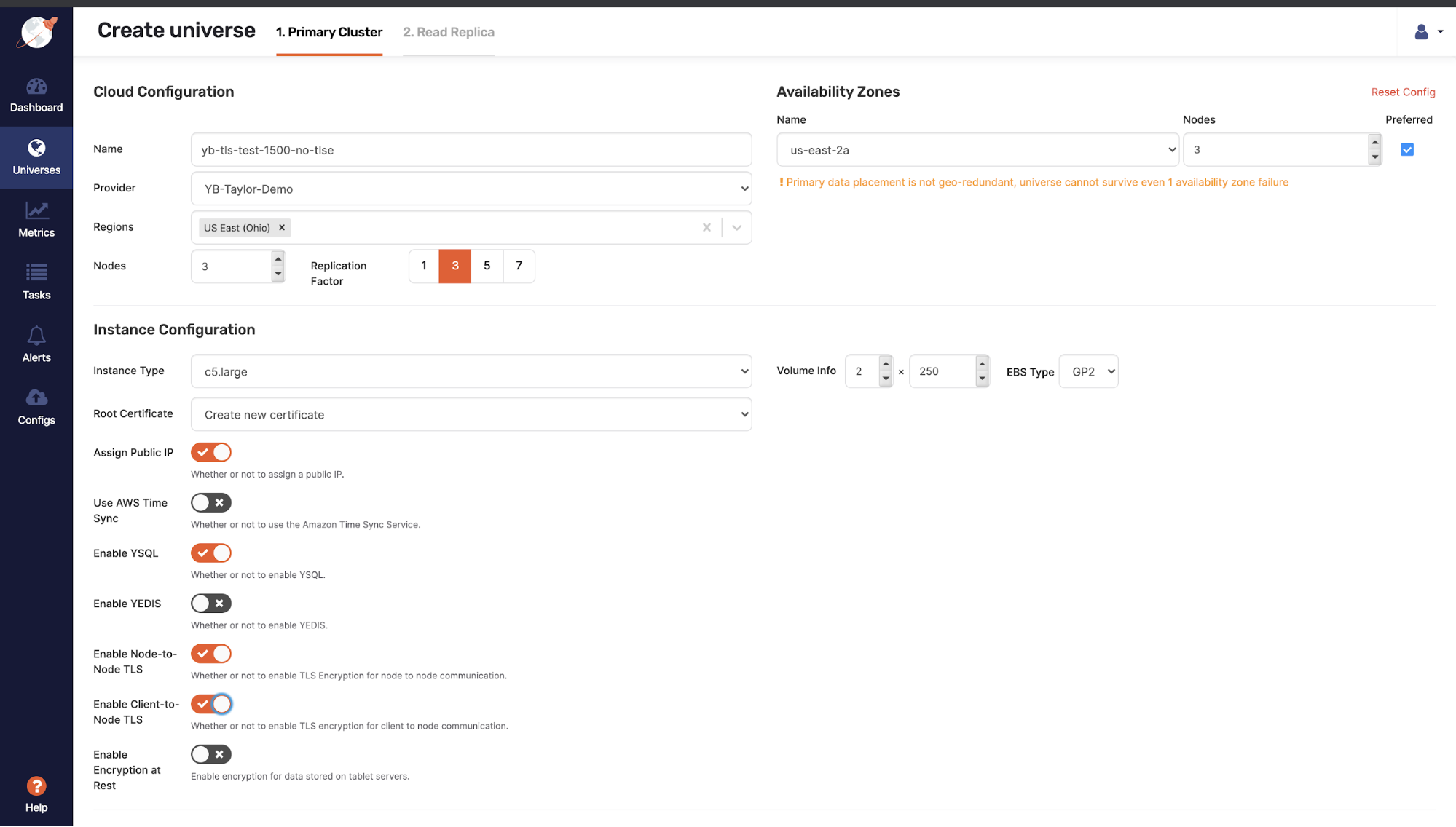
Task: Disable the Enable YSQL toggle
Action: pos(210,553)
